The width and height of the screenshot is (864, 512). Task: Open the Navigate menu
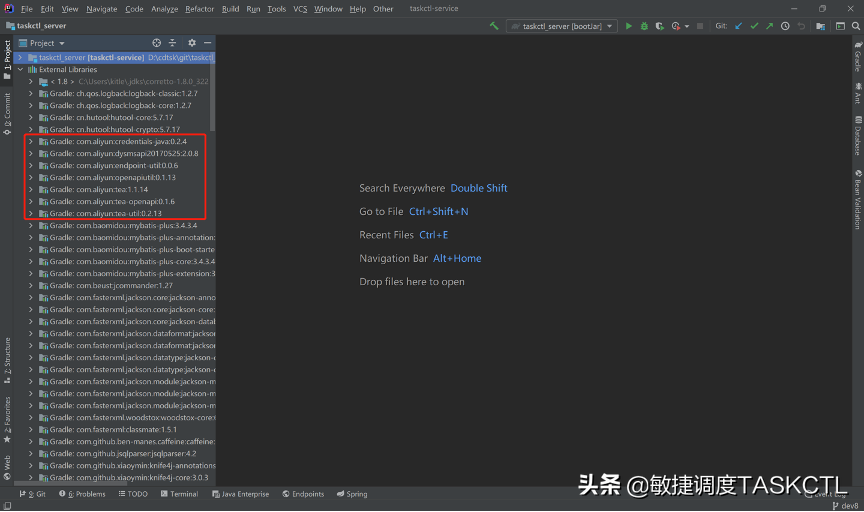coord(101,9)
